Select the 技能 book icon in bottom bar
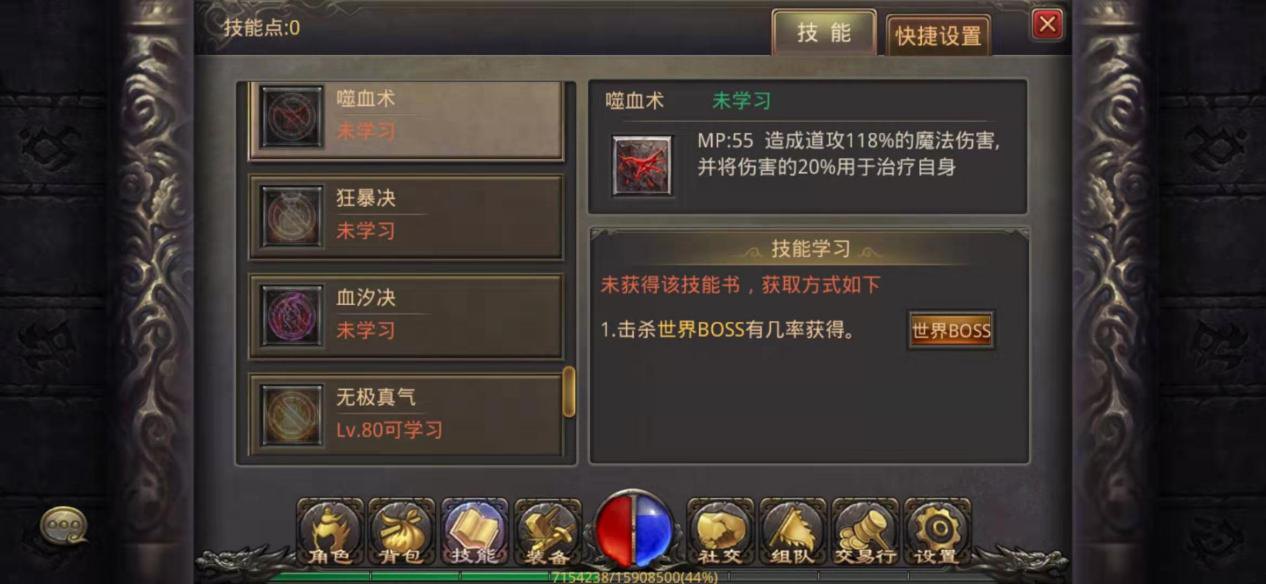Screen dimensions: 1266x584 474,532
